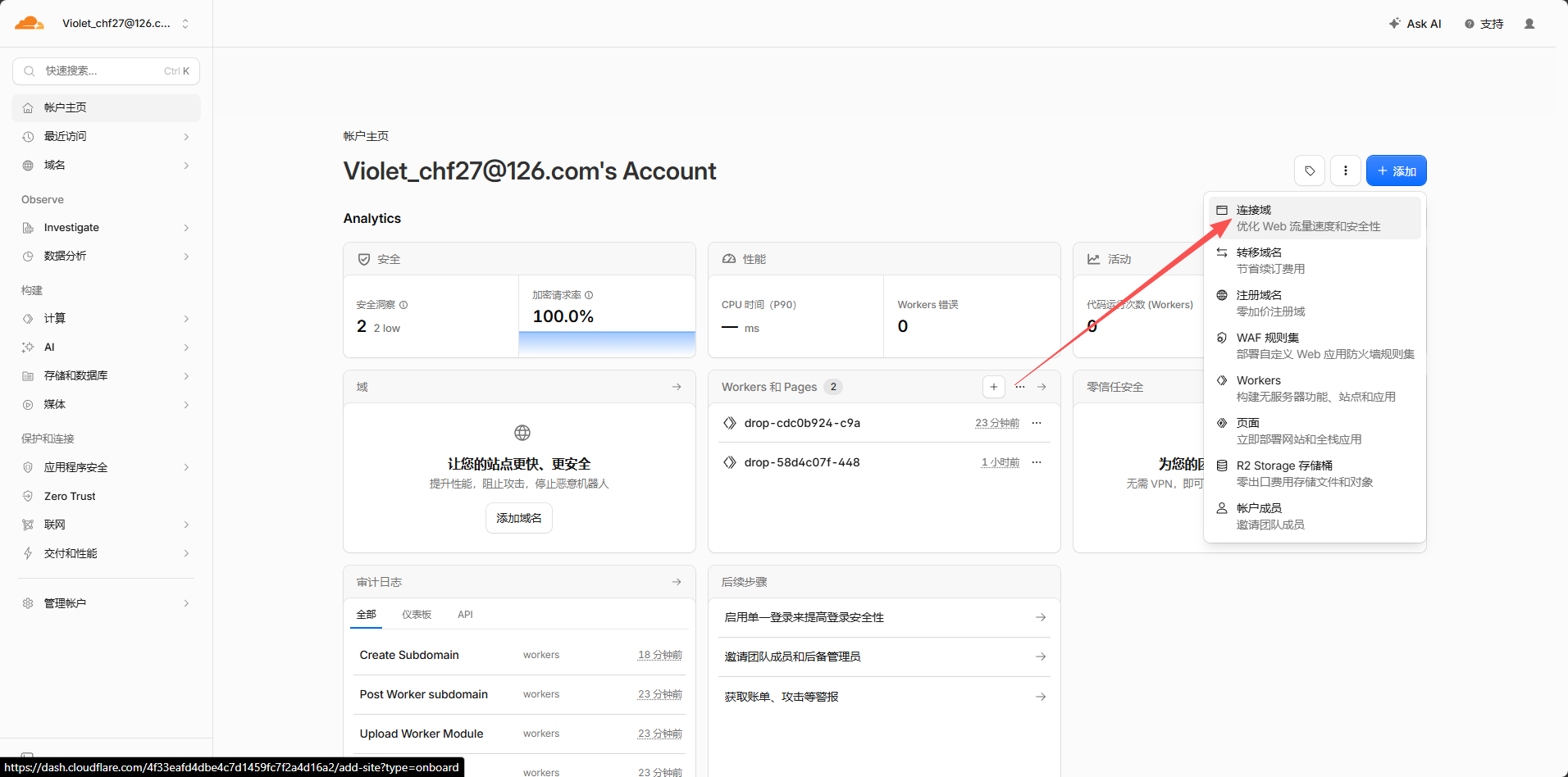Choose Workers from the add menu
Viewport: 1568px width, 777px height.
(1315, 388)
